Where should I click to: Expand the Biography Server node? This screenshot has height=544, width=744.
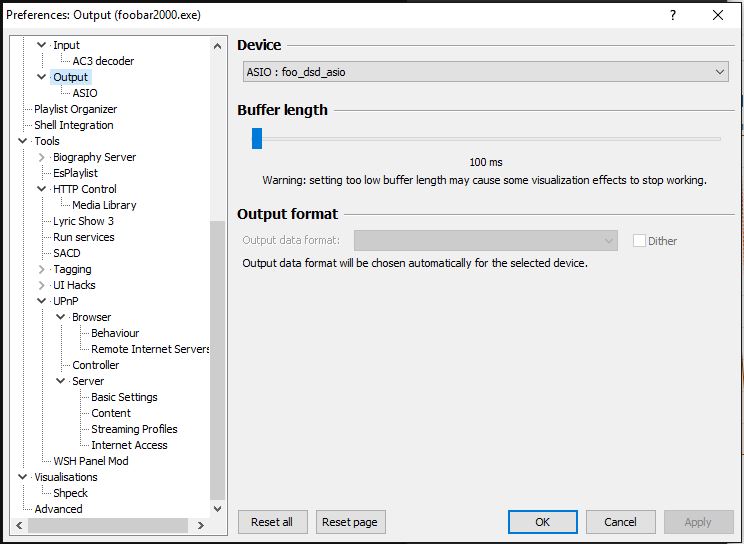[41, 157]
